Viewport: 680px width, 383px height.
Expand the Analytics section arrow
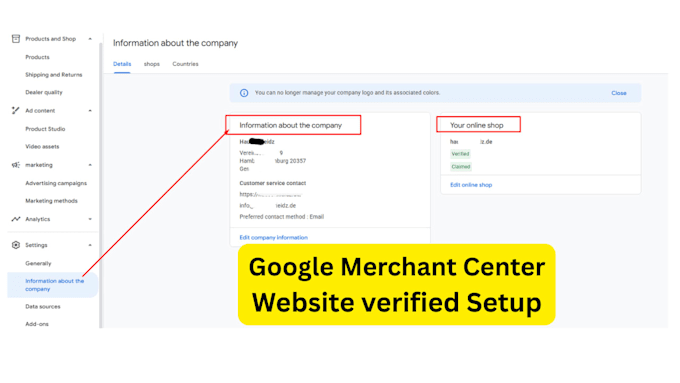click(x=90, y=219)
